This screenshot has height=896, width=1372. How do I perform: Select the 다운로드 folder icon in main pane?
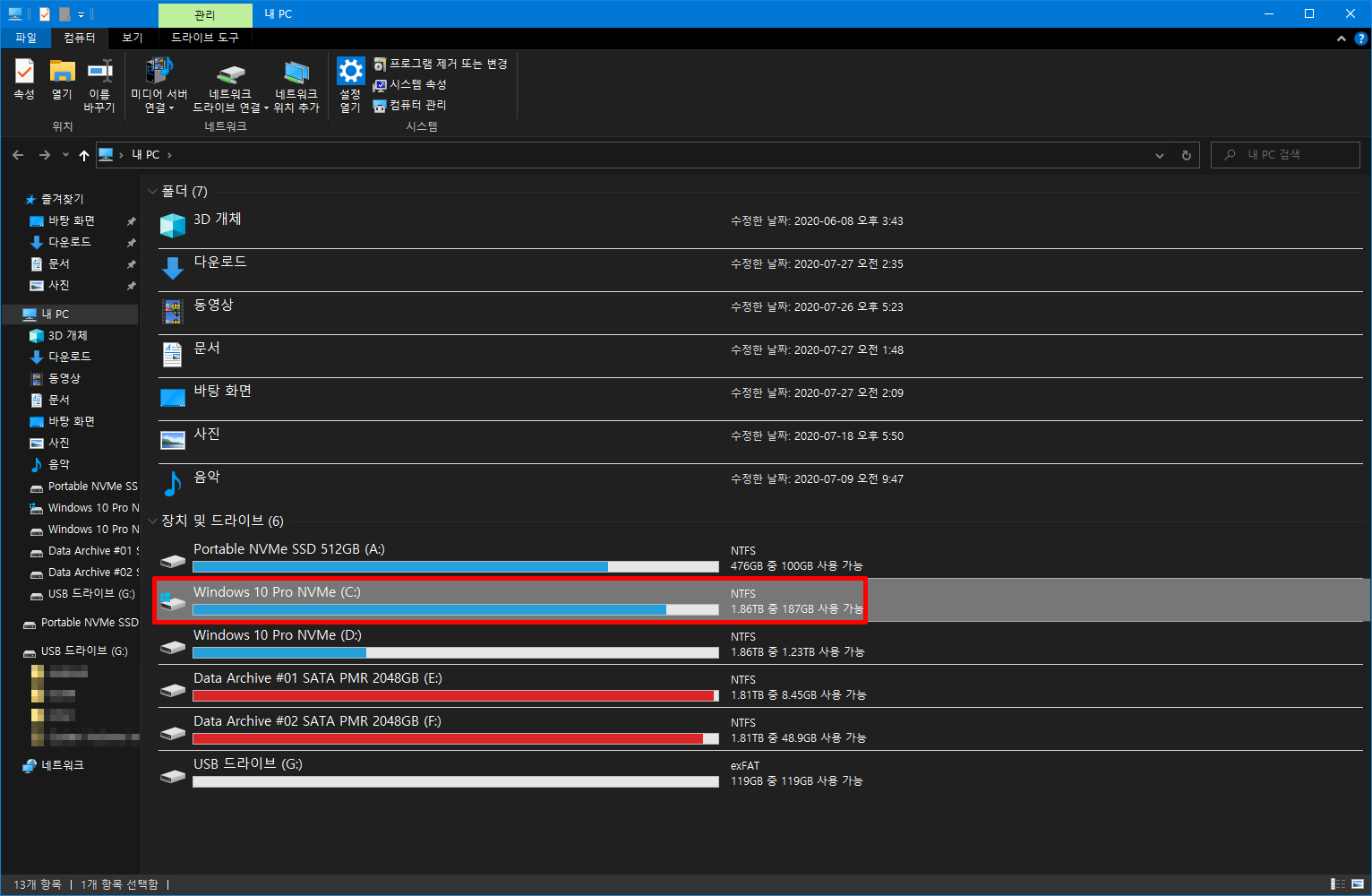[x=173, y=268]
